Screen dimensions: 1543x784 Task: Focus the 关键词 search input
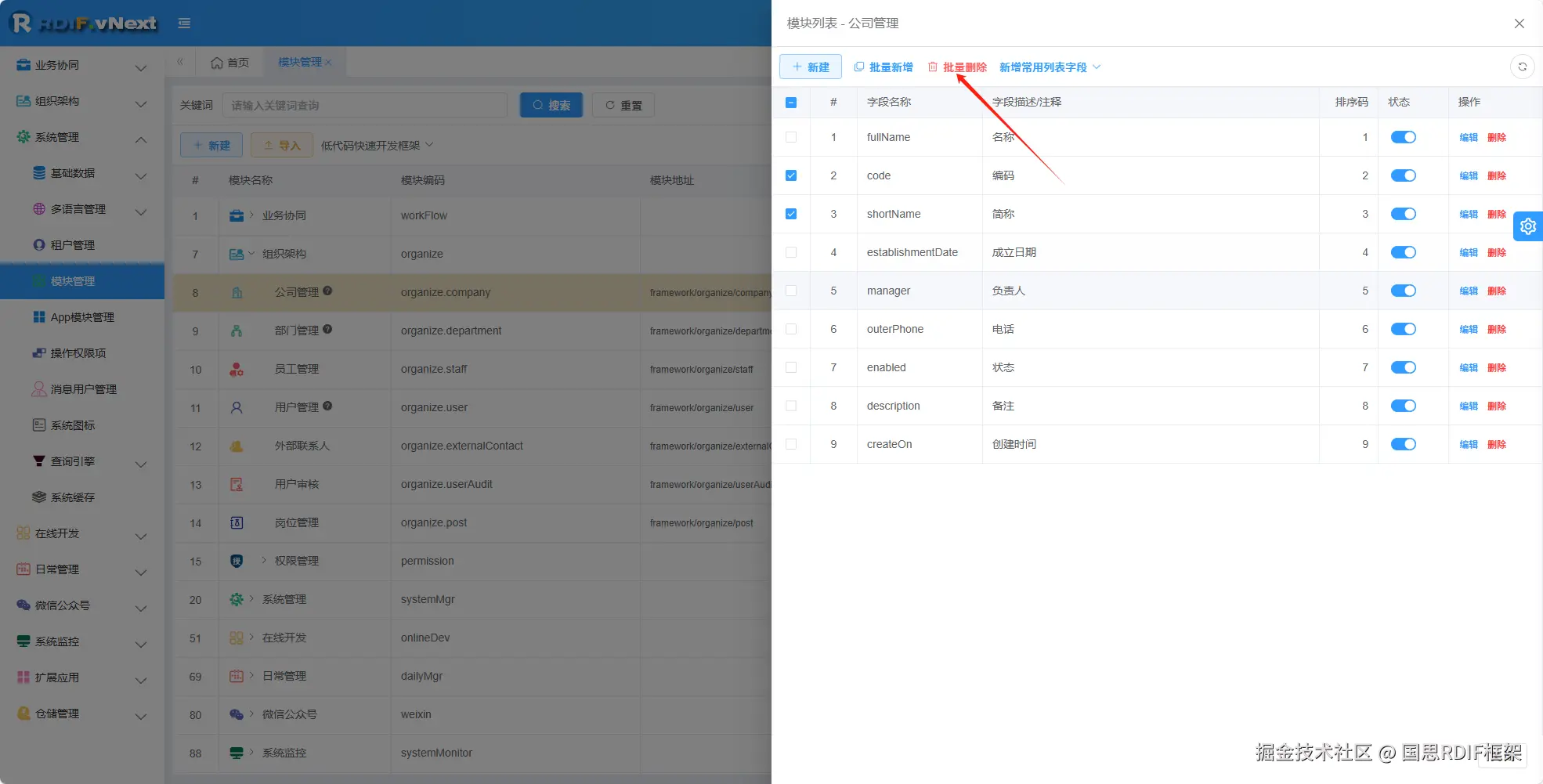click(365, 105)
